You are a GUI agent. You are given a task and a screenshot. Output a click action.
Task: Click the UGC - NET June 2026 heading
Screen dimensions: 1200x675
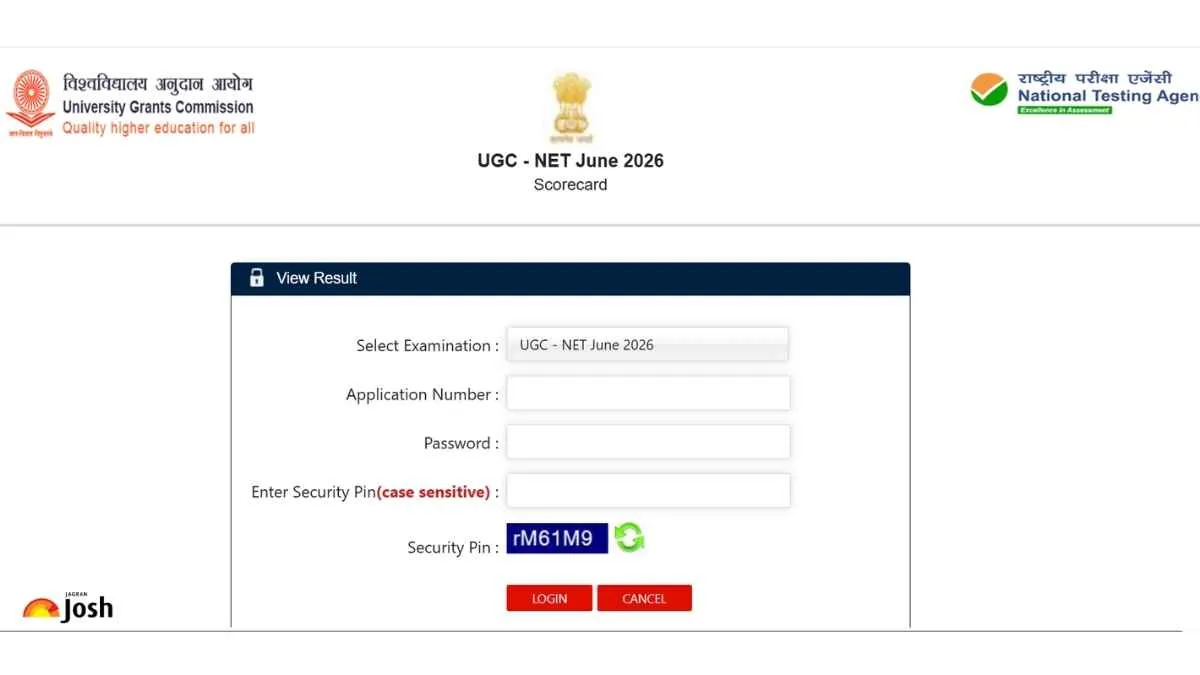tap(571, 160)
